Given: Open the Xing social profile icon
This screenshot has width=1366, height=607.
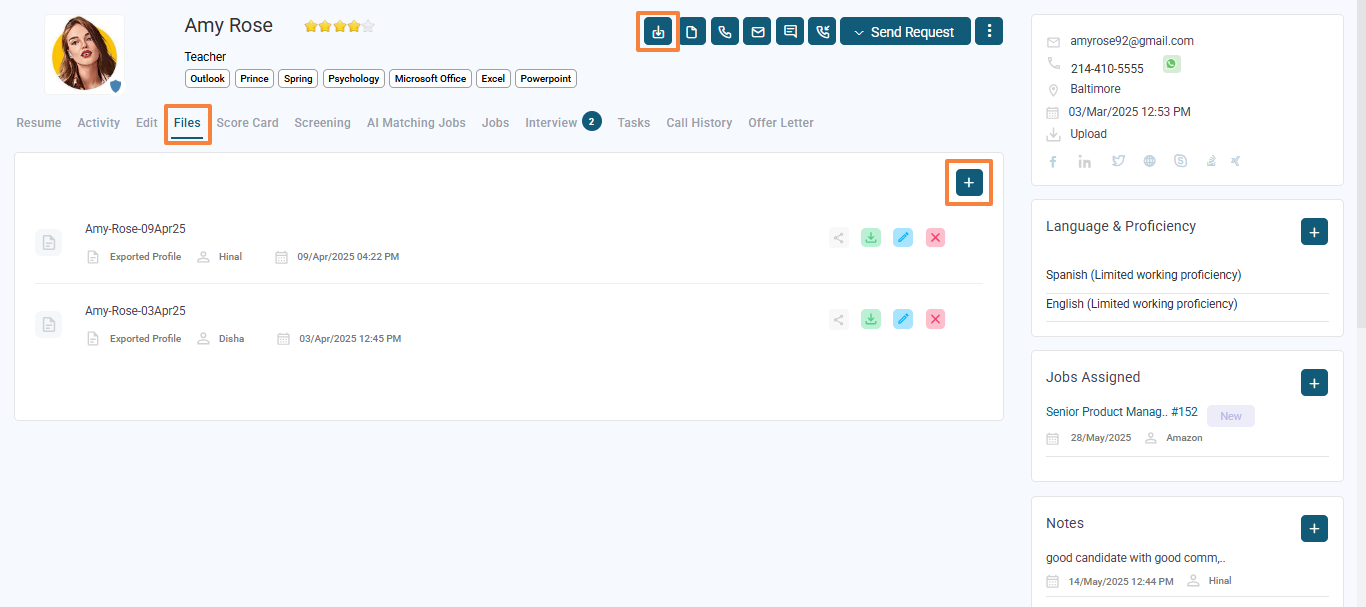Looking at the screenshot, I should [x=1236, y=161].
